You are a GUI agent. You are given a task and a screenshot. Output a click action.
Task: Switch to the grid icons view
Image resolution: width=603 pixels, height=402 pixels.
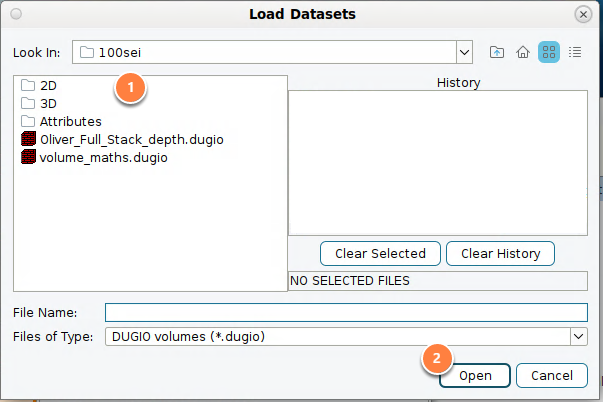[549, 52]
